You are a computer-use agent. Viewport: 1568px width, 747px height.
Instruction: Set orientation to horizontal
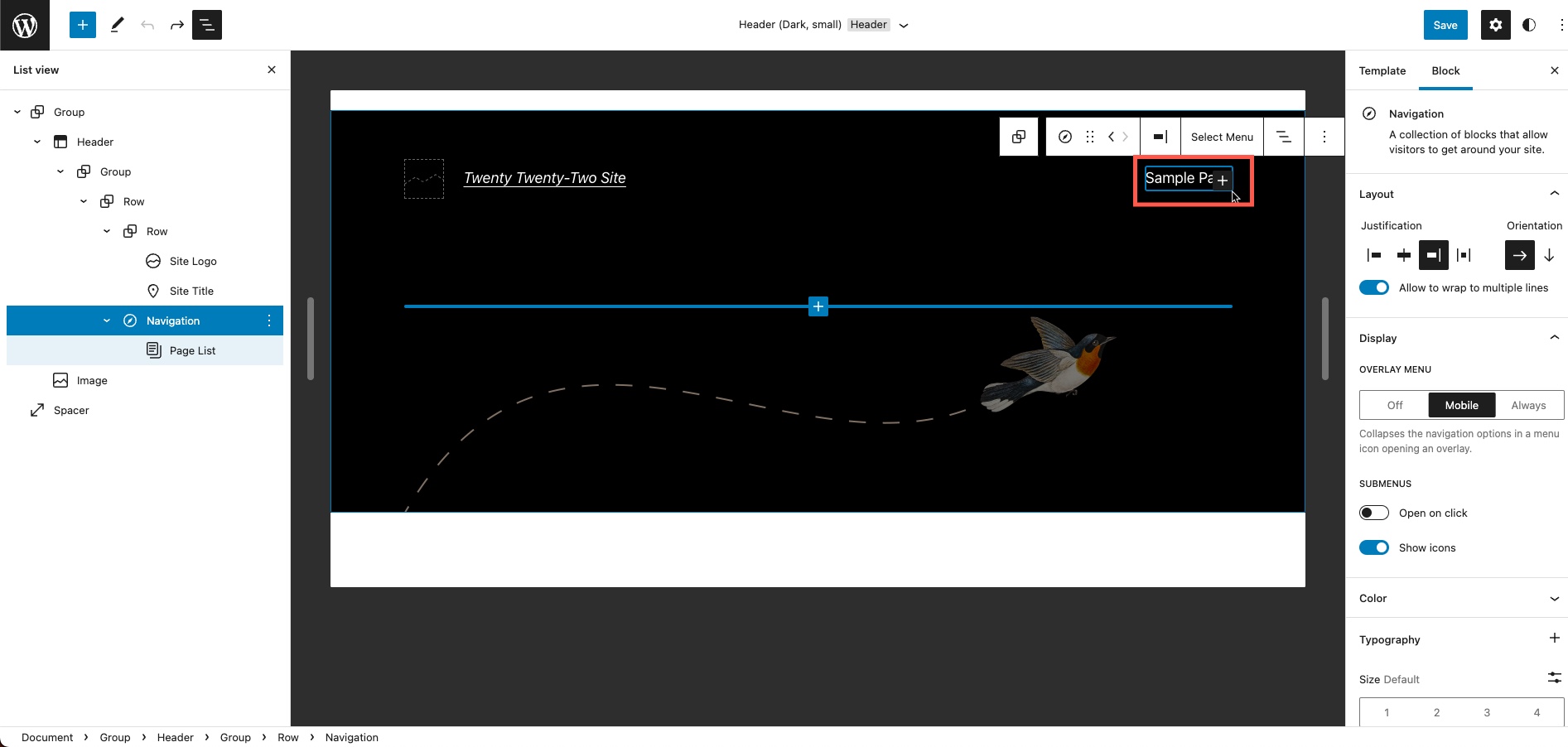[1520, 255]
